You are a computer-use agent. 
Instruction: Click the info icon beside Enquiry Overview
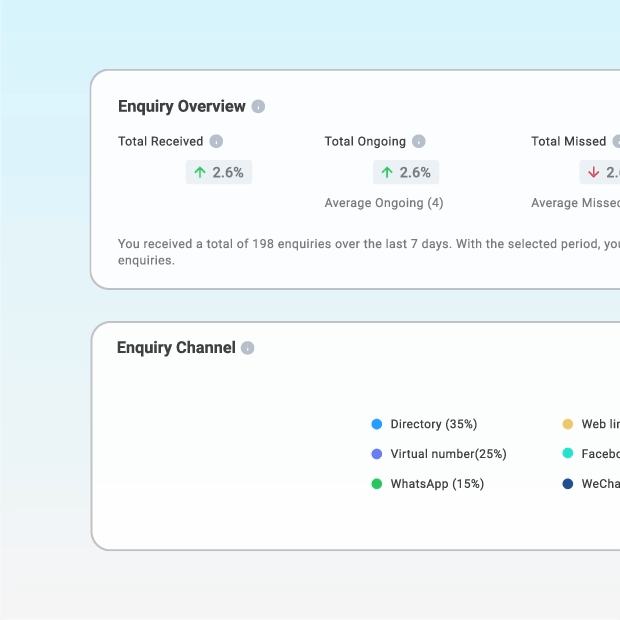coord(258,106)
